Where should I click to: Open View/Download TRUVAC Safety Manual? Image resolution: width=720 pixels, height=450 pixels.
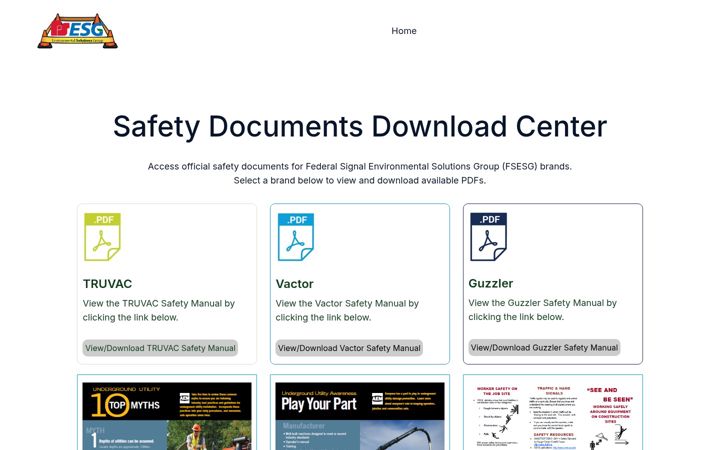tap(160, 348)
